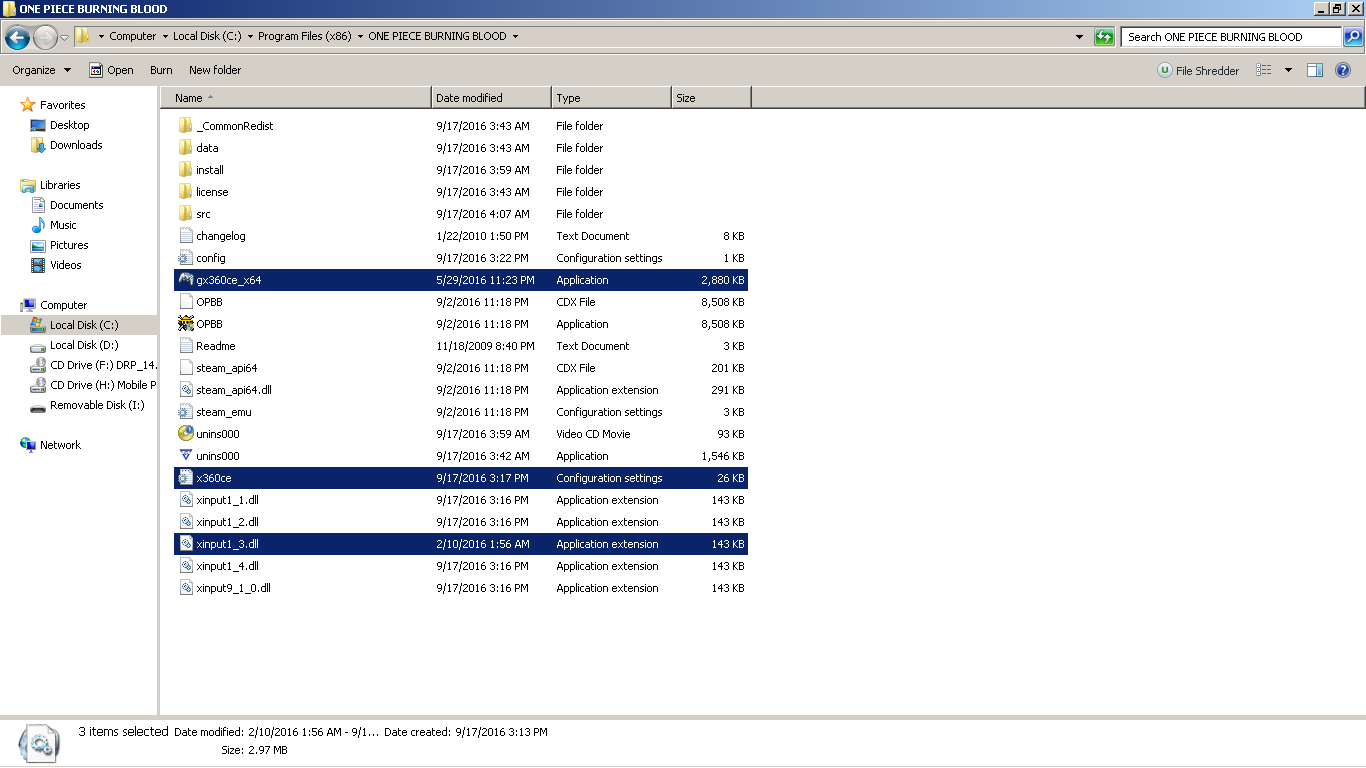Image resolution: width=1366 pixels, height=768 pixels.
Task: Click the config settings file icon
Action: tap(185, 258)
